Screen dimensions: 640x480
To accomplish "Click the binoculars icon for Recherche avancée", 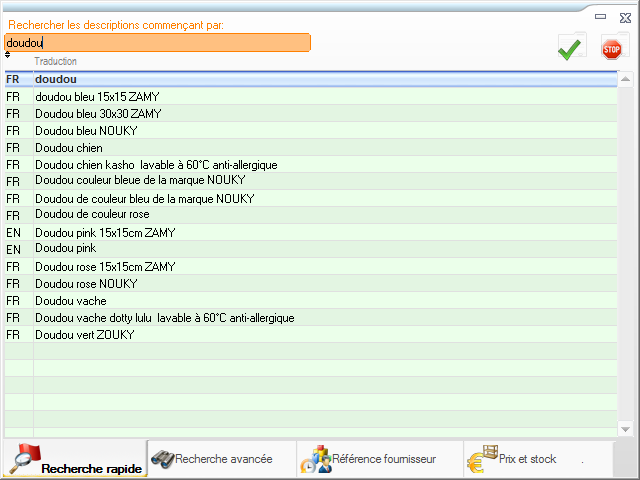I will pos(163,459).
